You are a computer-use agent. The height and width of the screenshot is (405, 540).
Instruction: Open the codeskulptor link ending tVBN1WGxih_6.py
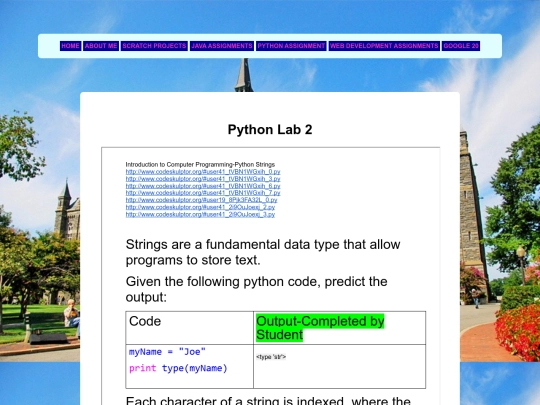click(203, 186)
